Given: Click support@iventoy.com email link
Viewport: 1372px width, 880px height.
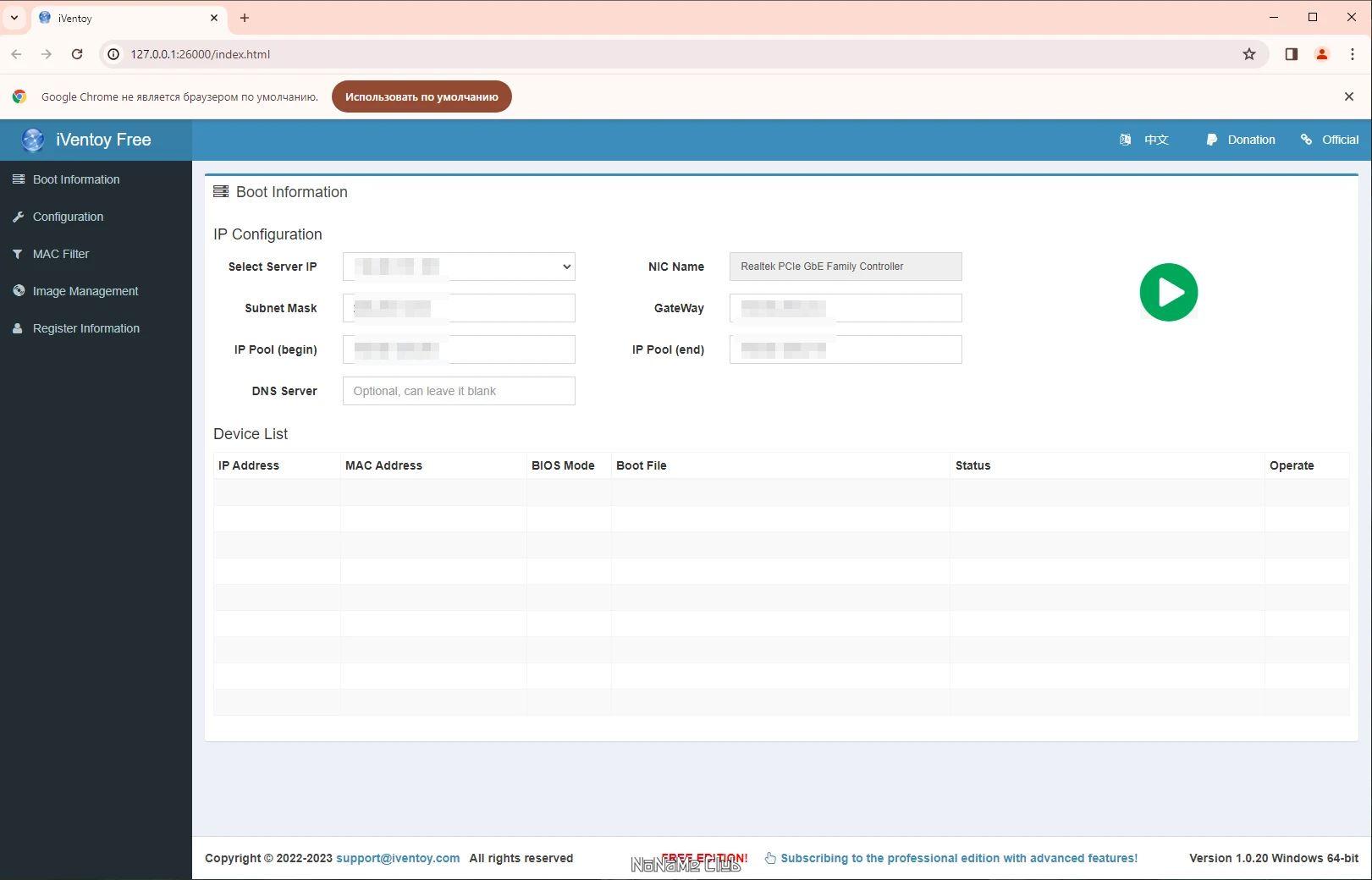Looking at the screenshot, I should click(x=398, y=858).
